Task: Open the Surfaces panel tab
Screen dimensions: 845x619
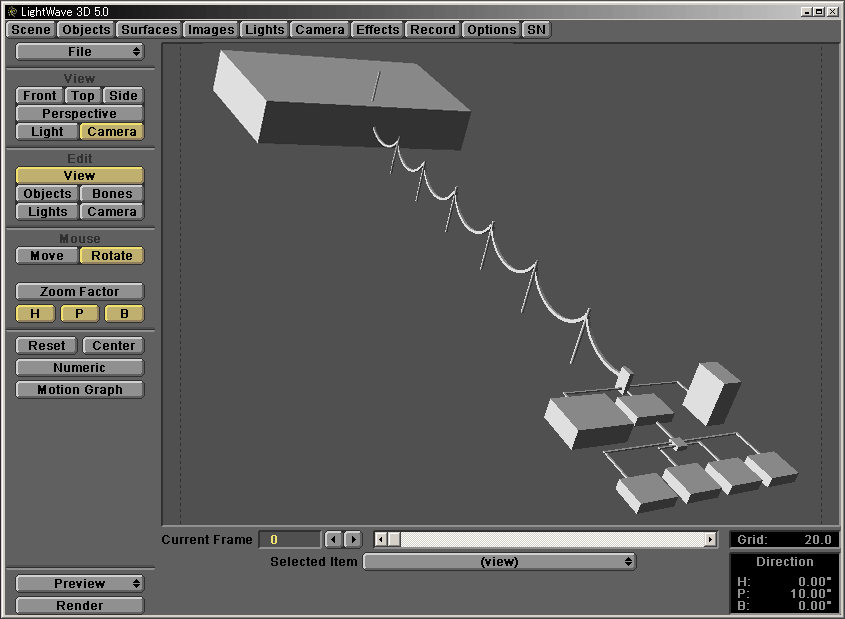Action: tap(149, 30)
